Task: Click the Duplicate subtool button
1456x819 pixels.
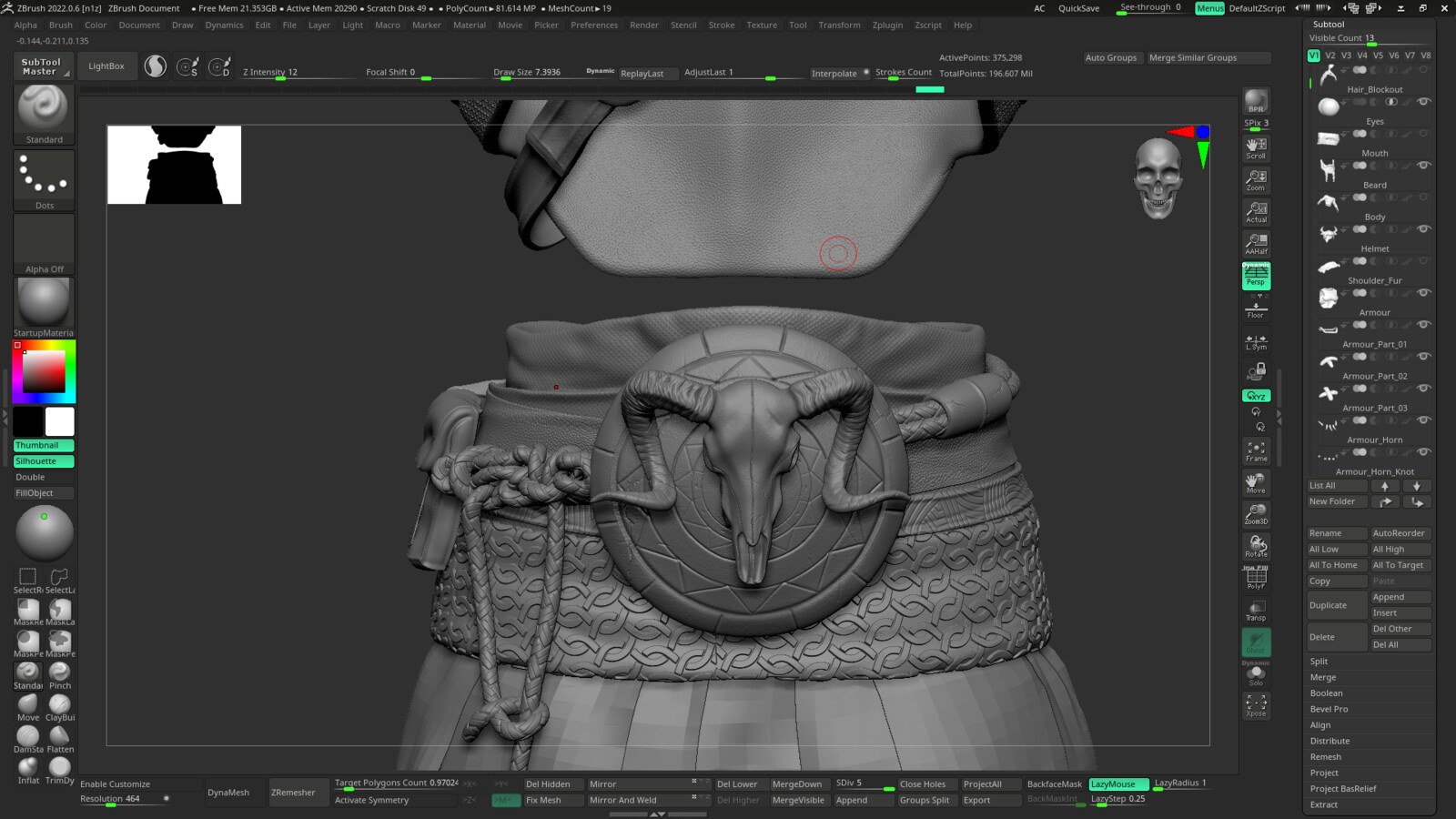Action: click(1337, 605)
